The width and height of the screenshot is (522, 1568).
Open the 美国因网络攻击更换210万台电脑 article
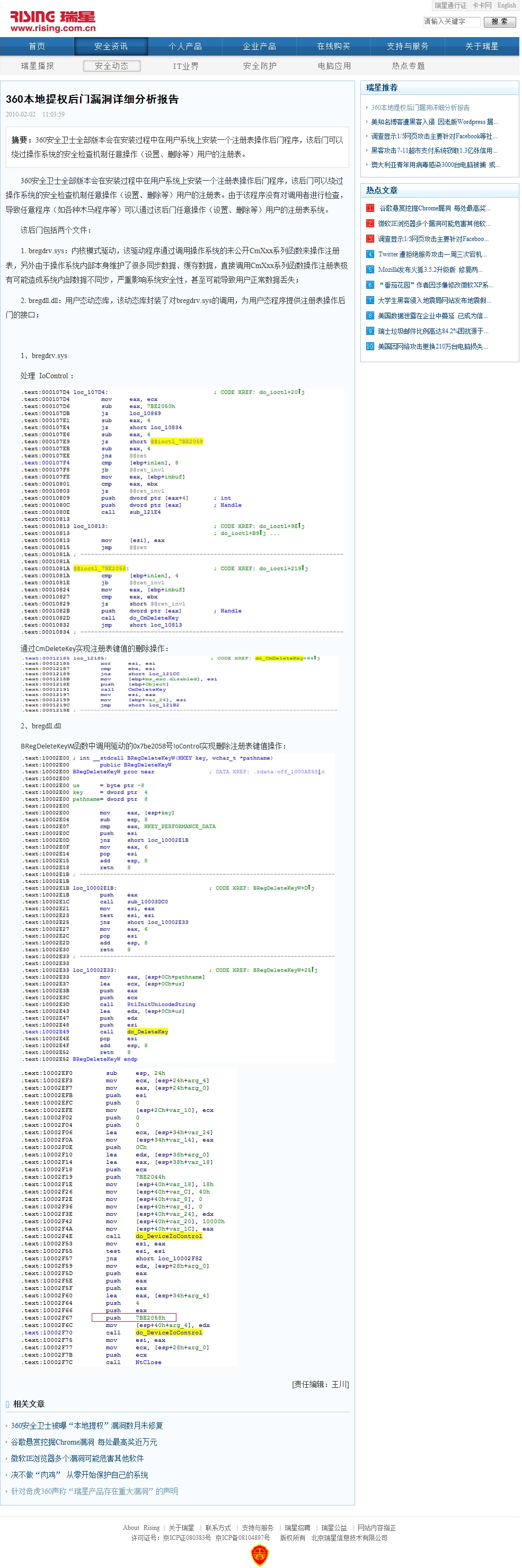pyautogui.click(x=433, y=346)
